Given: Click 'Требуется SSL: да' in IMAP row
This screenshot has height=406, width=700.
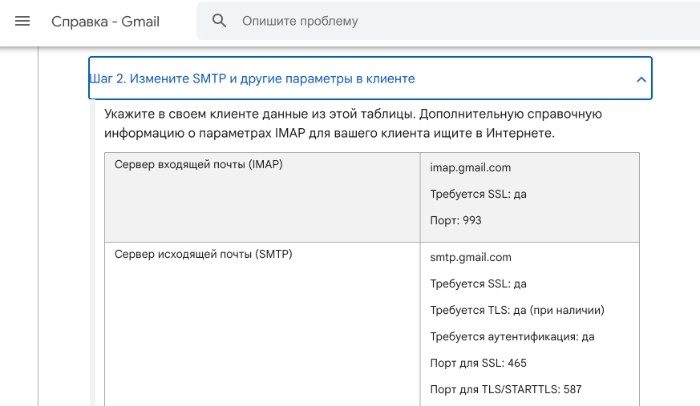Looking at the screenshot, I should [478, 194].
